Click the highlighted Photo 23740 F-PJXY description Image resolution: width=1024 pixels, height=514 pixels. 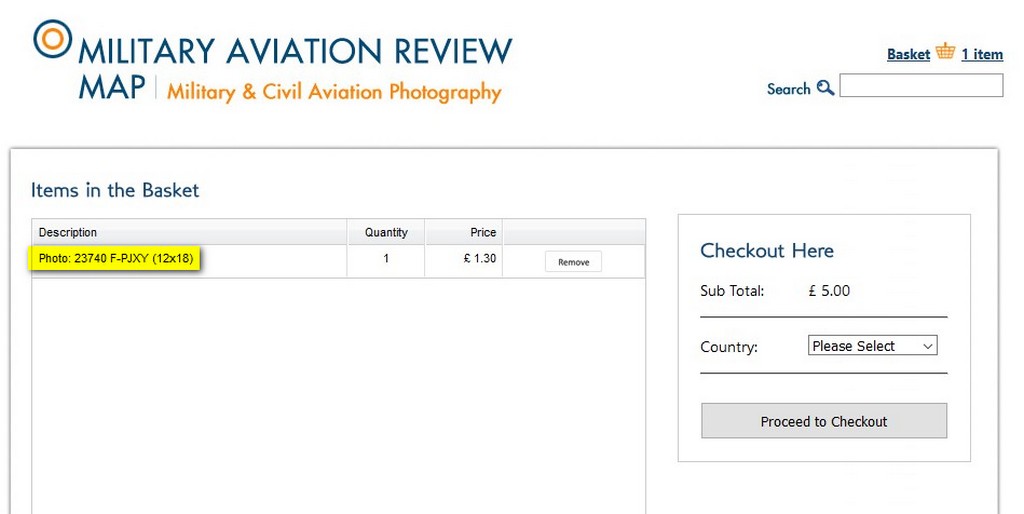click(116, 259)
